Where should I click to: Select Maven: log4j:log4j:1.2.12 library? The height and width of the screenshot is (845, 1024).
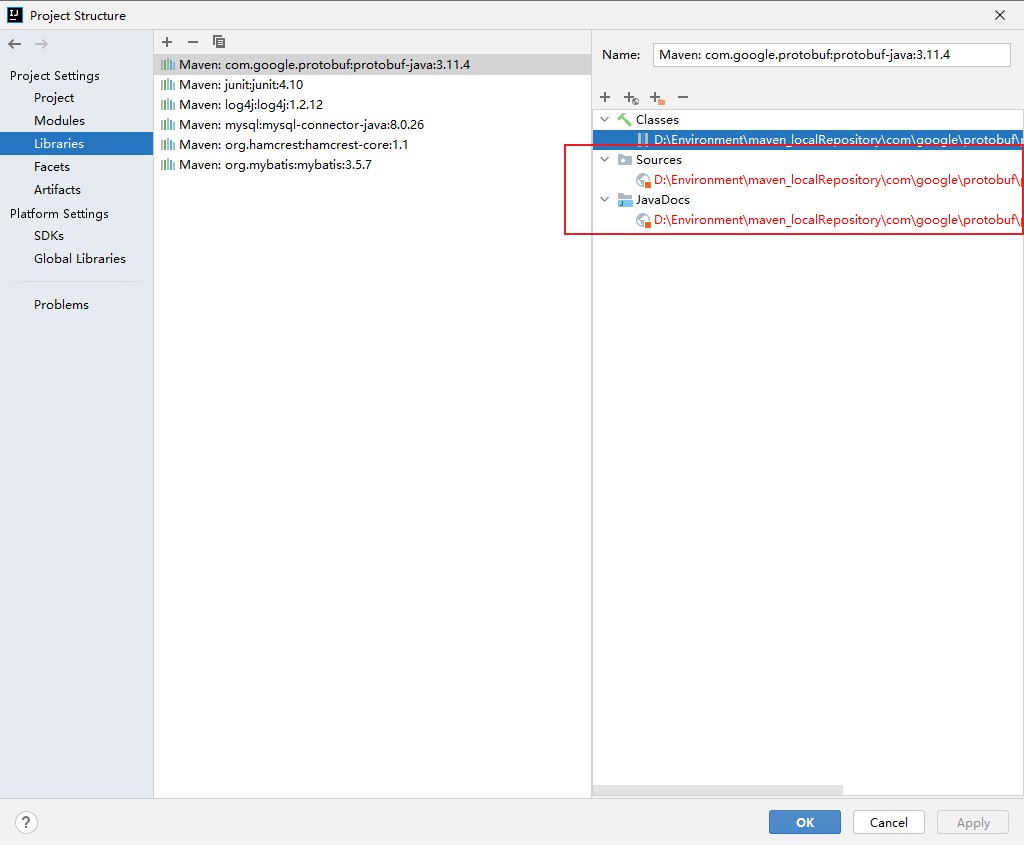click(x=372, y=104)
